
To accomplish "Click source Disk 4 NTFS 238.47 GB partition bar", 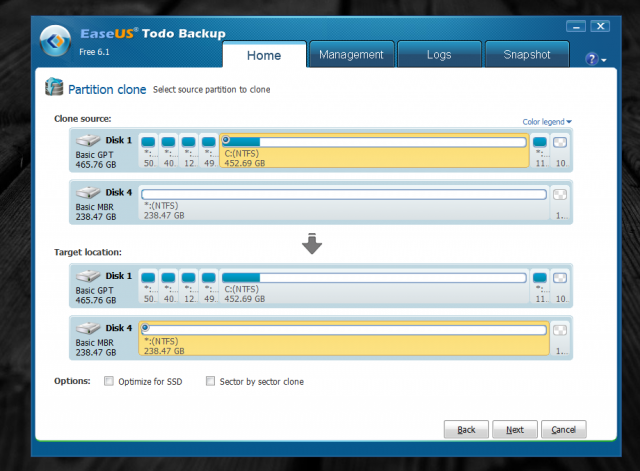I will [344, 194].
